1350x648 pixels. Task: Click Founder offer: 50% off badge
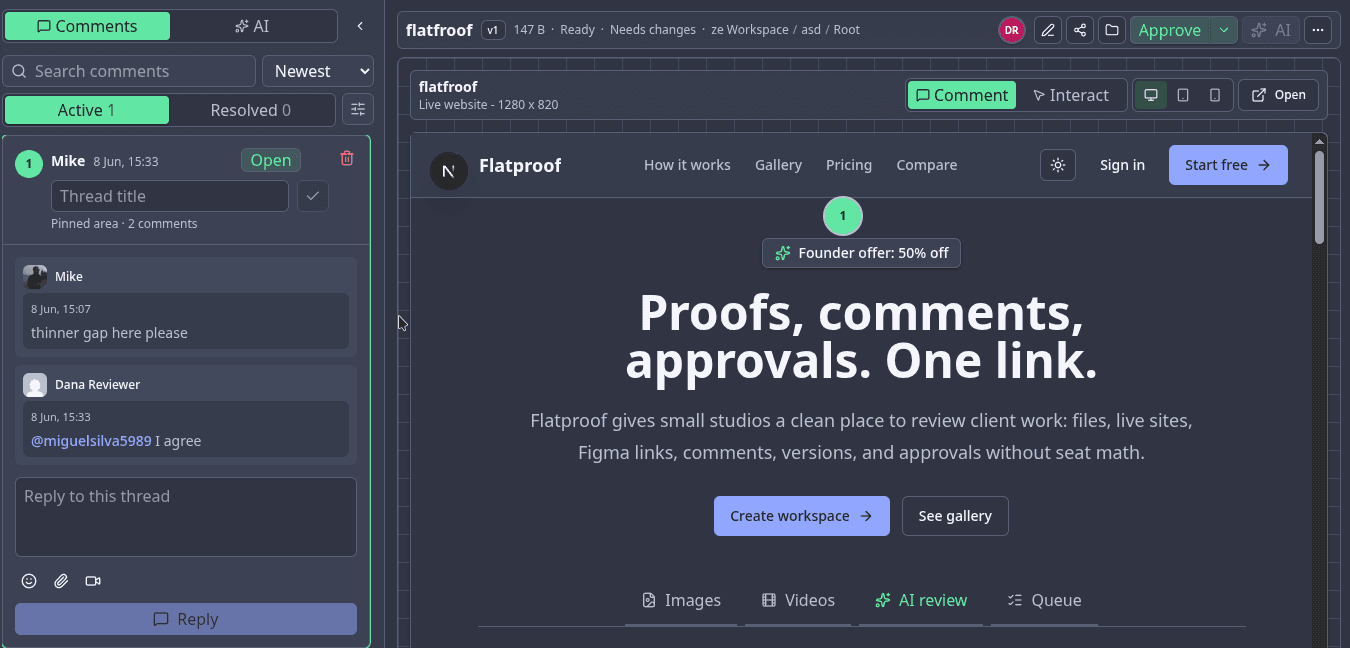(x=862, y=253)
